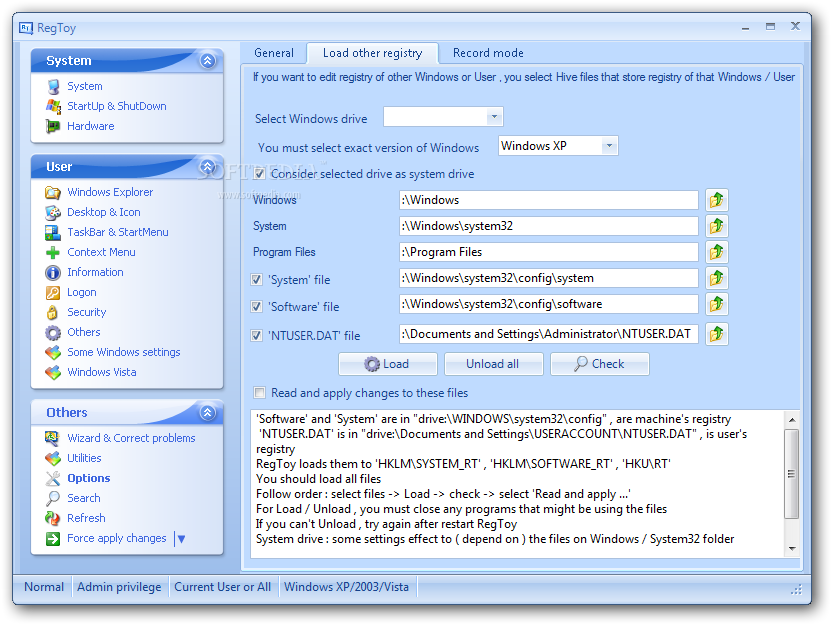Click the Program Files path input field

click(549, 252)
